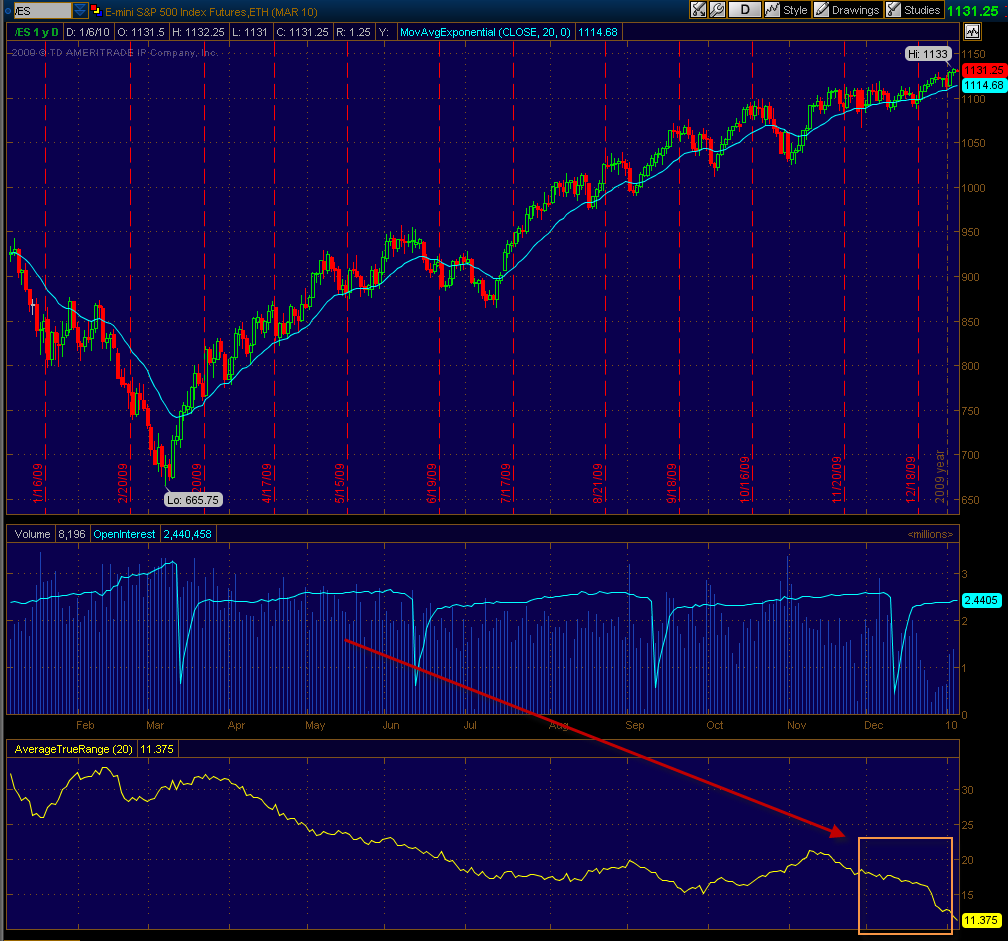Click the 7/17/09 expiration date marker
The width and height of the screenshot is (1008, 941).
point(505,483)
